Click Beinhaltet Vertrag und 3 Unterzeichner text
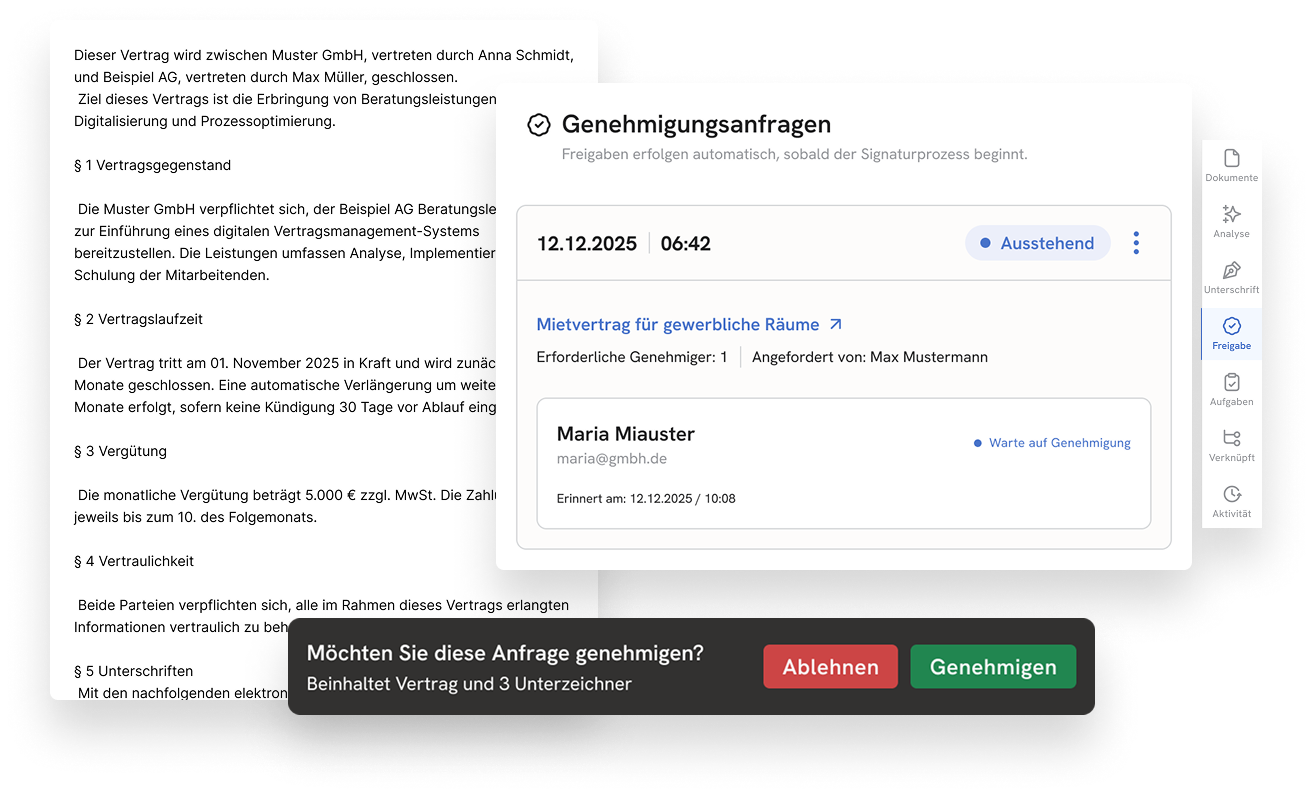Viewport: 1312px width, 795px height. [469, 684]
